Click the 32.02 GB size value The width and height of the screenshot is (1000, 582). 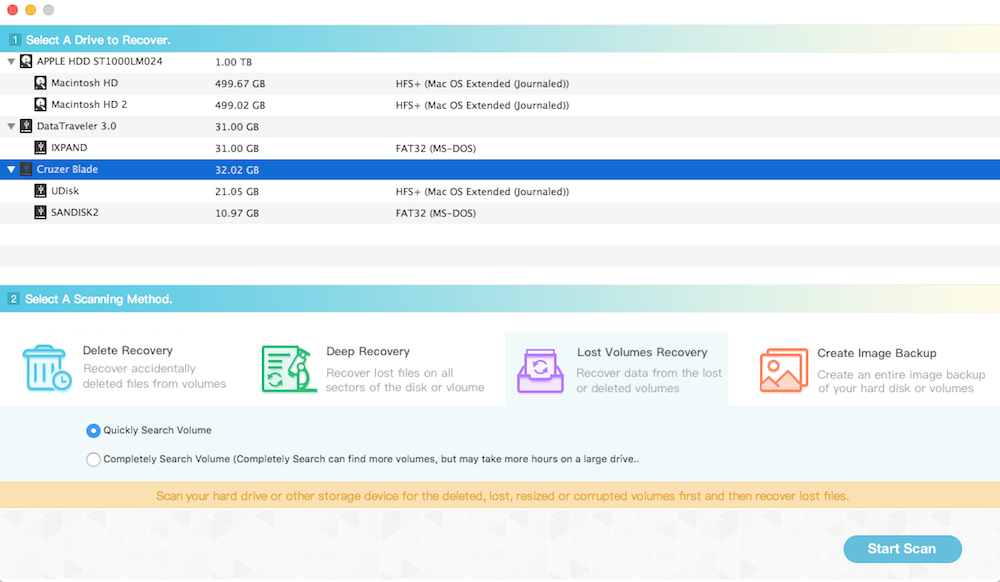tap(237, 170)
